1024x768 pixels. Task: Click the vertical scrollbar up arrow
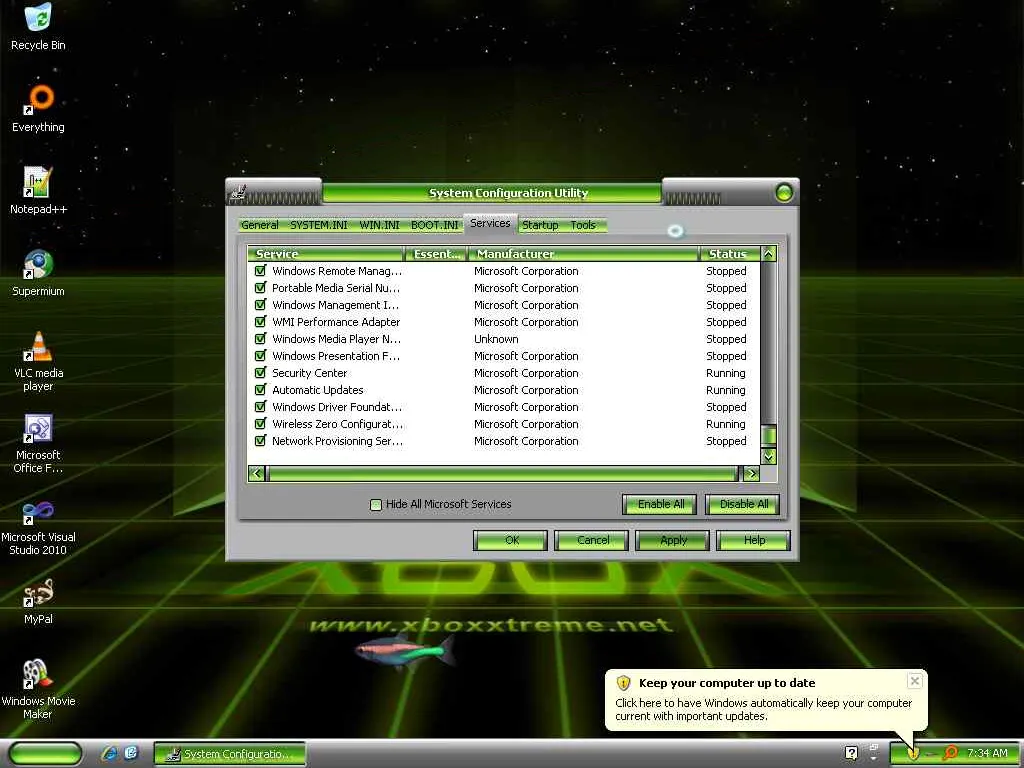point(769,253)
